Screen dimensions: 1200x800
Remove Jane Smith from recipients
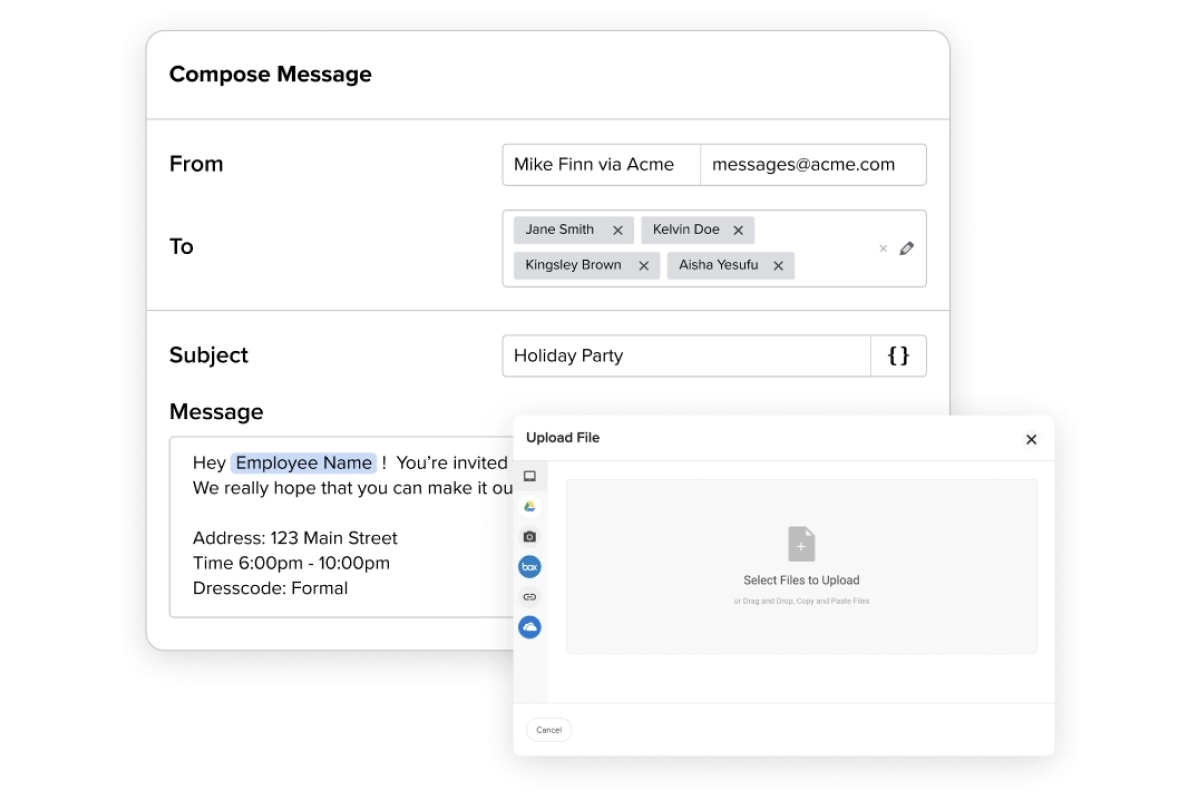tap(617, 229)
